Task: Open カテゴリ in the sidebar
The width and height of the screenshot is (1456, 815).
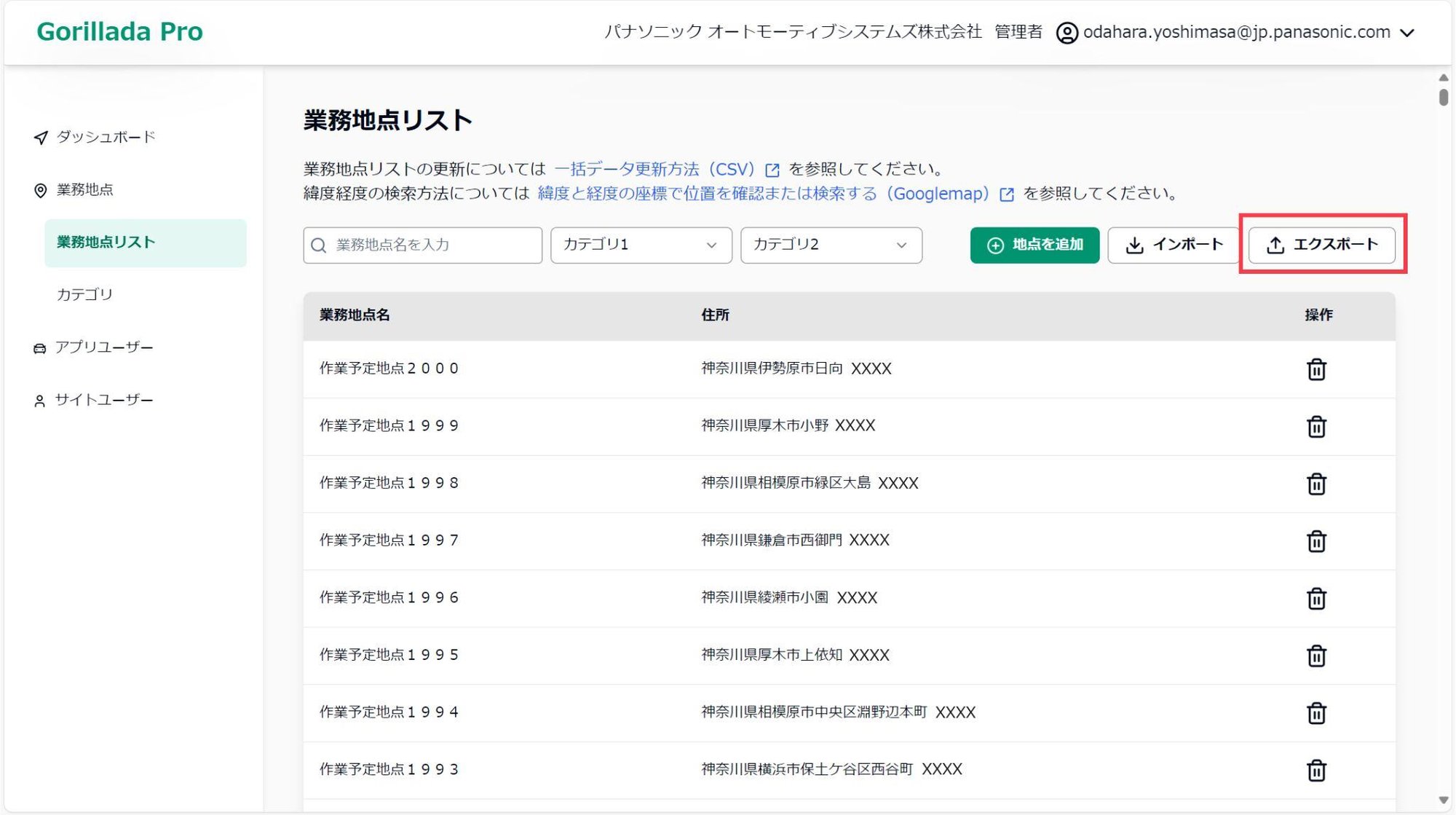Action: coord(84,294)
